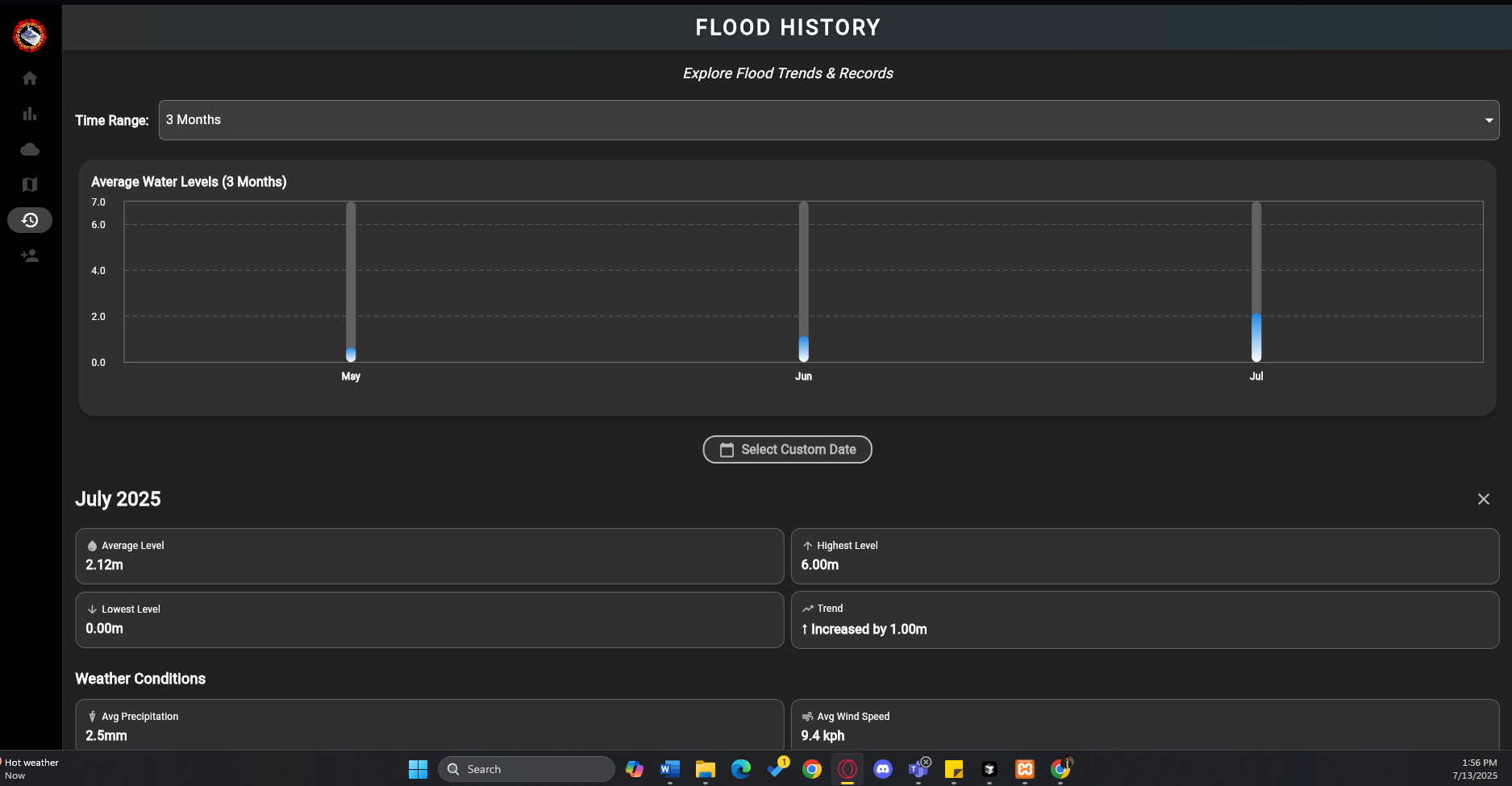Click the FLOOD HISTORY page title
The image size is (1512, 786).
click(x=788, y=27)
